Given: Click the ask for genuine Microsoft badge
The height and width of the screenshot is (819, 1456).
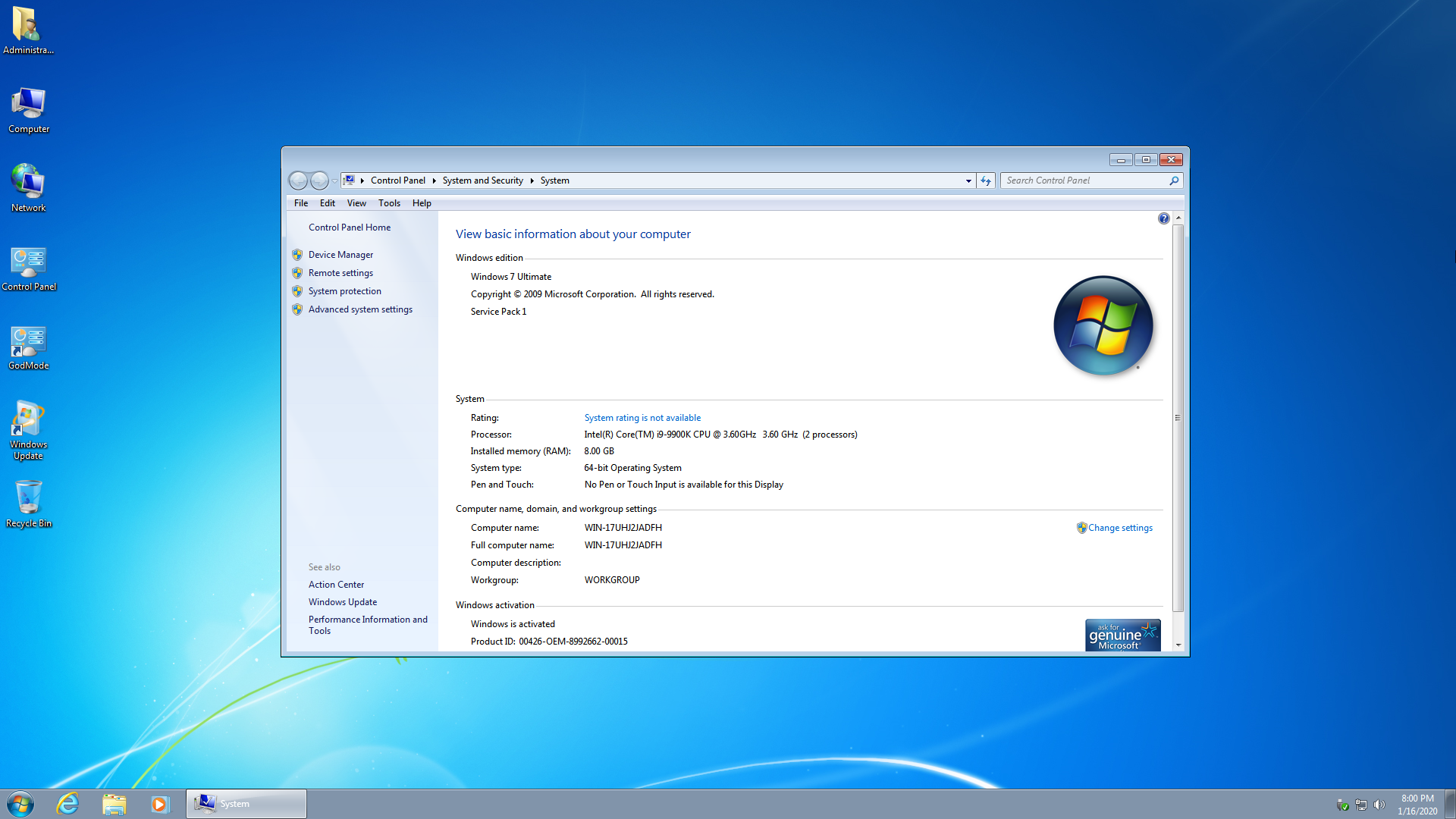Looking at the screenshot, I should pyautogui.click(x=1122, y=635).
